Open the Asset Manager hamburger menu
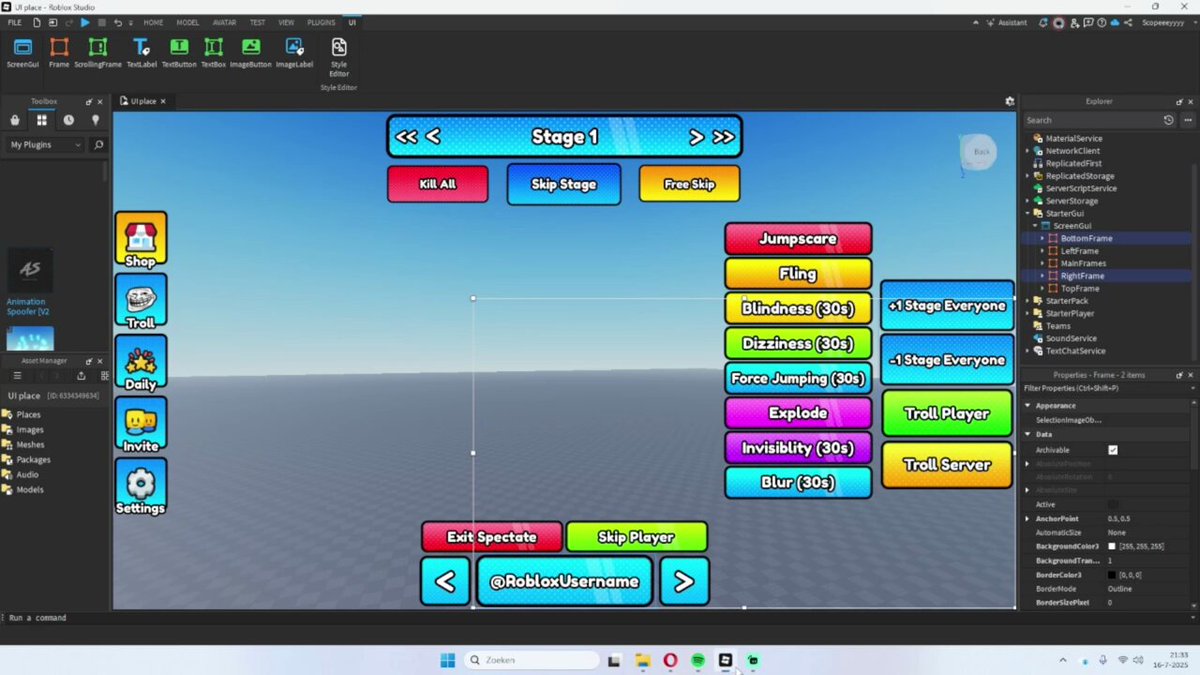This screenshot has width=1200, height=675. tap(16, 376)
